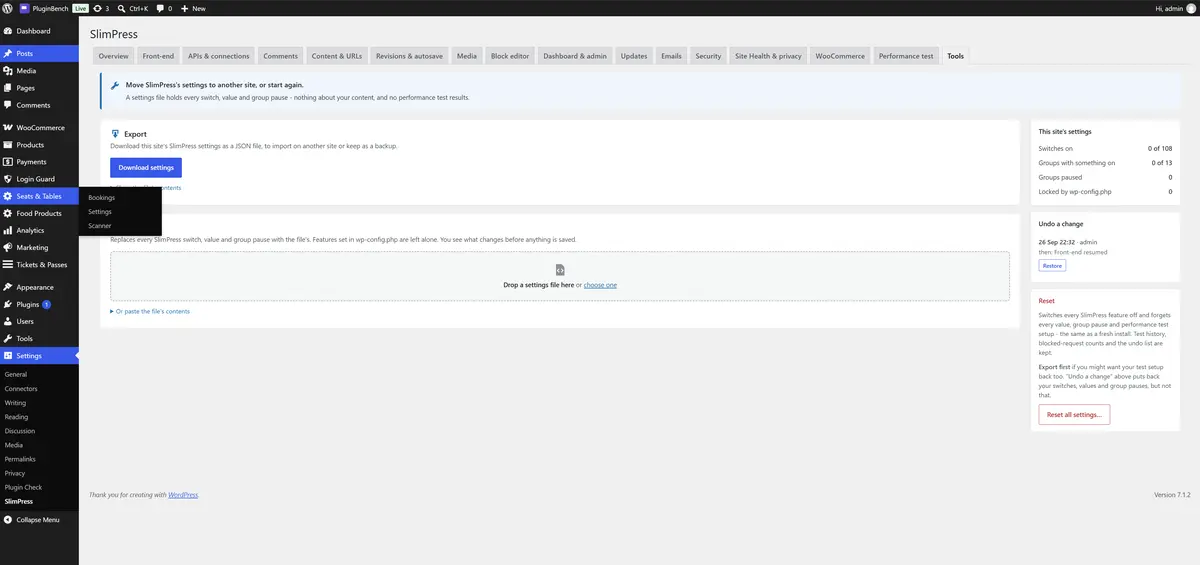Open the General settings submenu item
This screenshot has height=565, width=1200.
16,374
